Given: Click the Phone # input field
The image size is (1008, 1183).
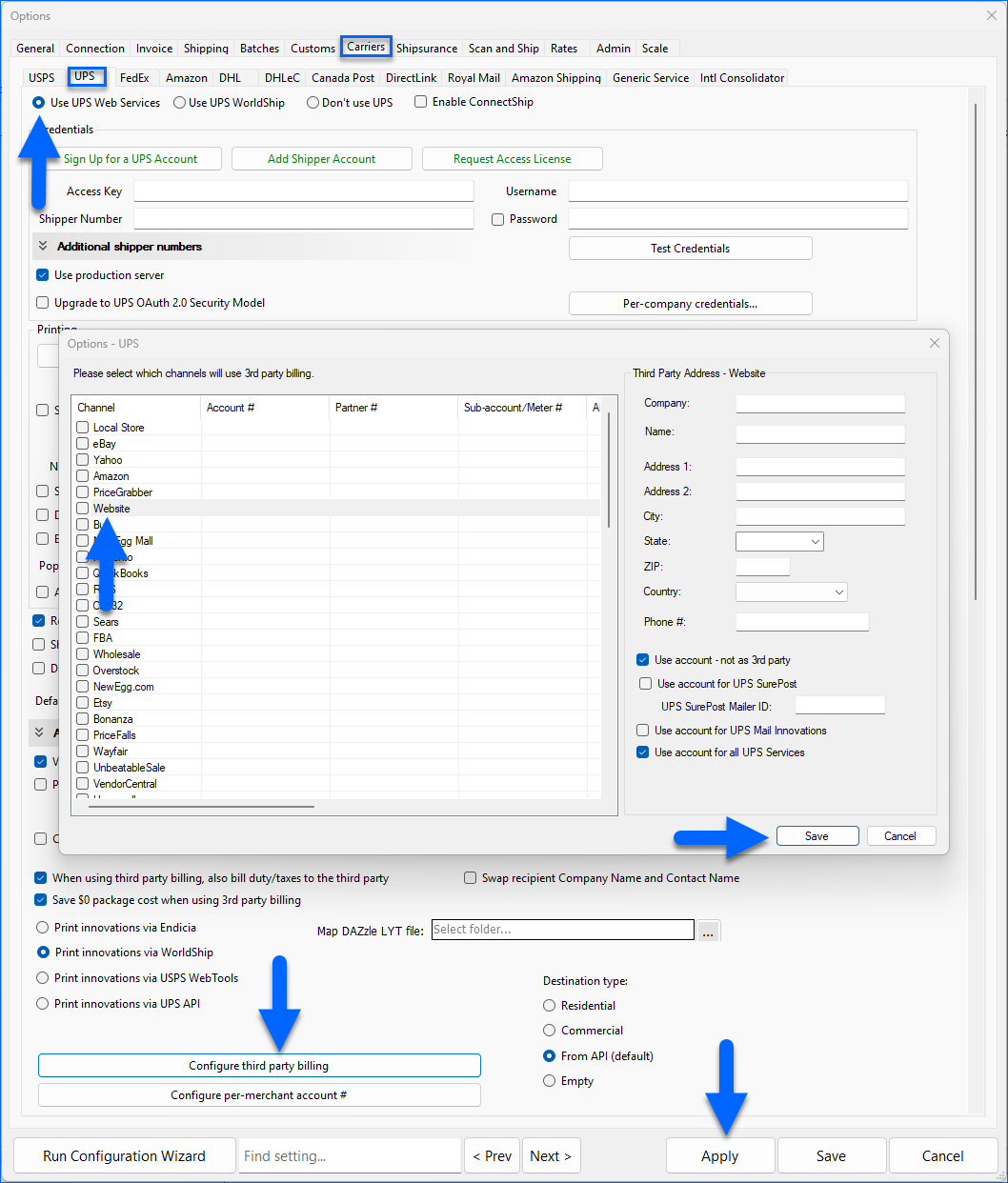Looking at the screenshot, I should (802, 622).
